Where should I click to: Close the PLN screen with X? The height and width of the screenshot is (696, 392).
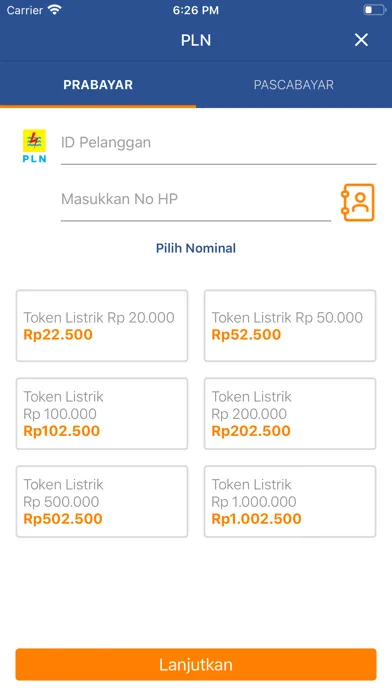click(x=361, y=40)
